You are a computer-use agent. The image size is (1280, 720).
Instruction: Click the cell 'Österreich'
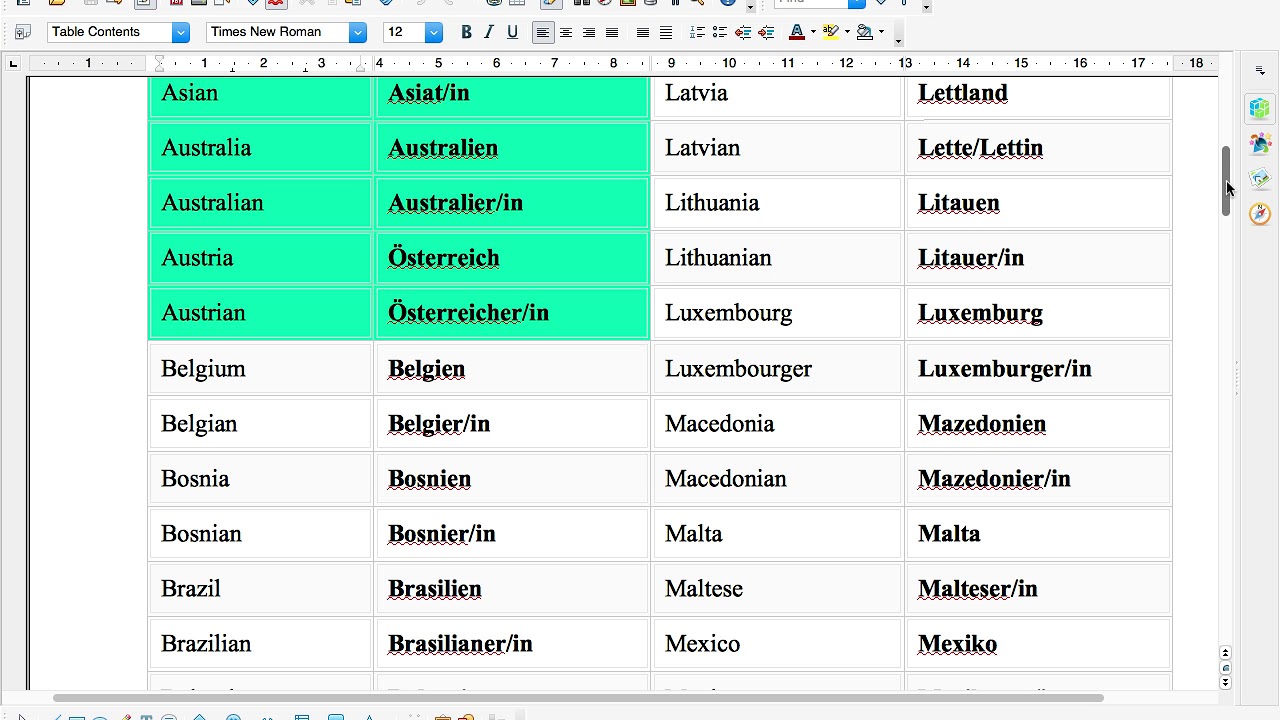(x=512, y=258)
